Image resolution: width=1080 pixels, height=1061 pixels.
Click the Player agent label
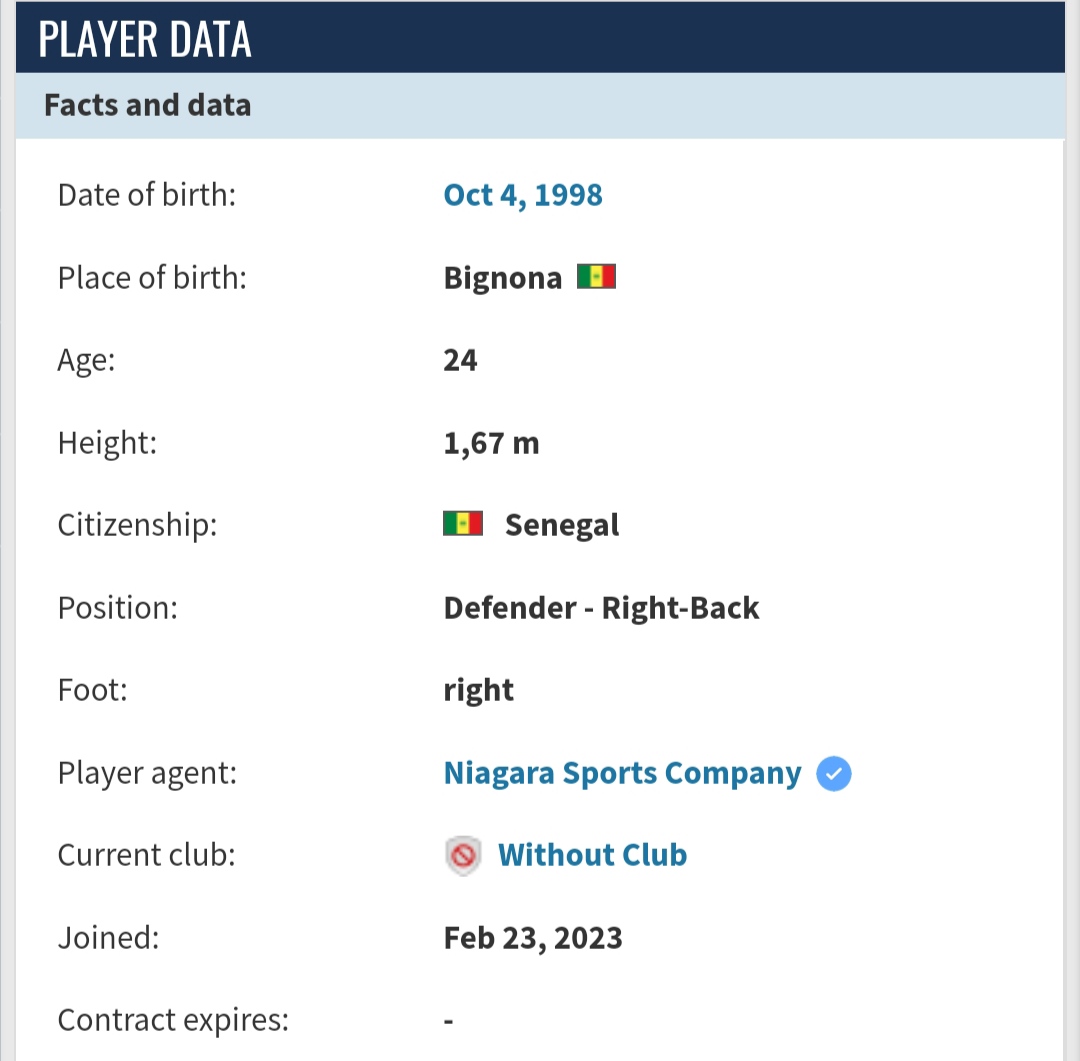[x=147, y=774]
